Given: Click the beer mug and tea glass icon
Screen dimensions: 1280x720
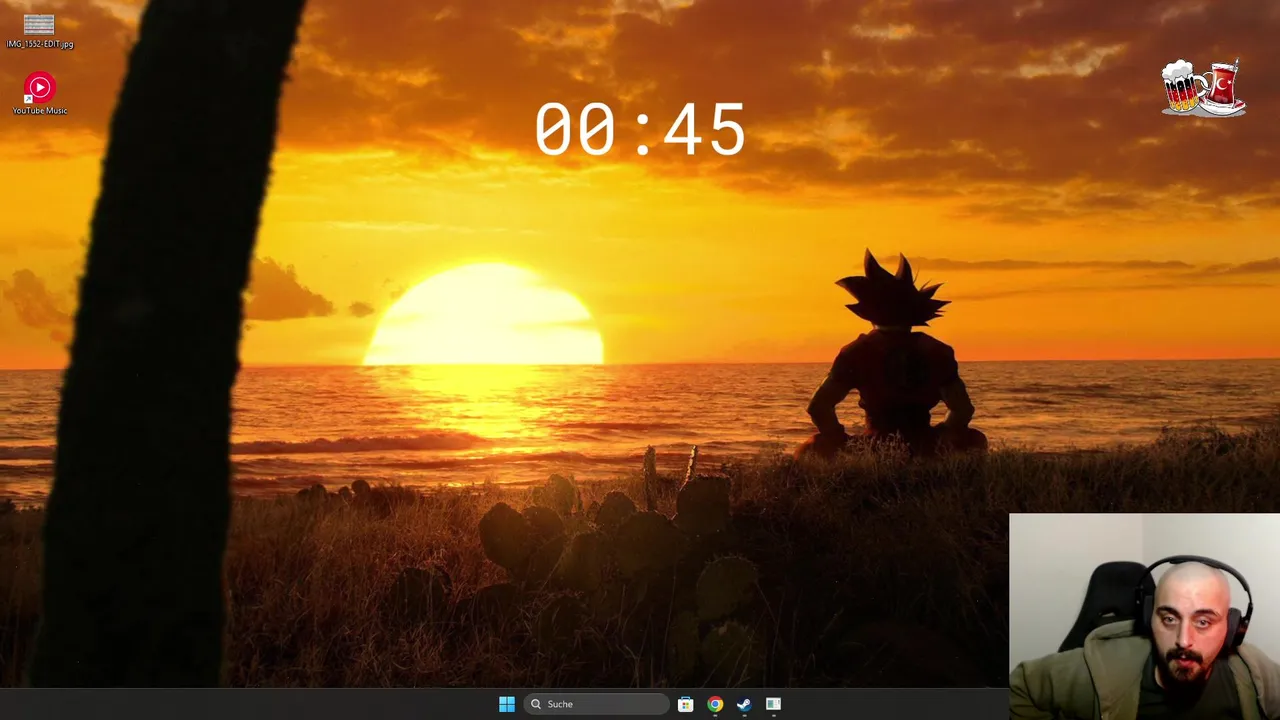Looking at the screenshot, I should (x=1203, y=88).
